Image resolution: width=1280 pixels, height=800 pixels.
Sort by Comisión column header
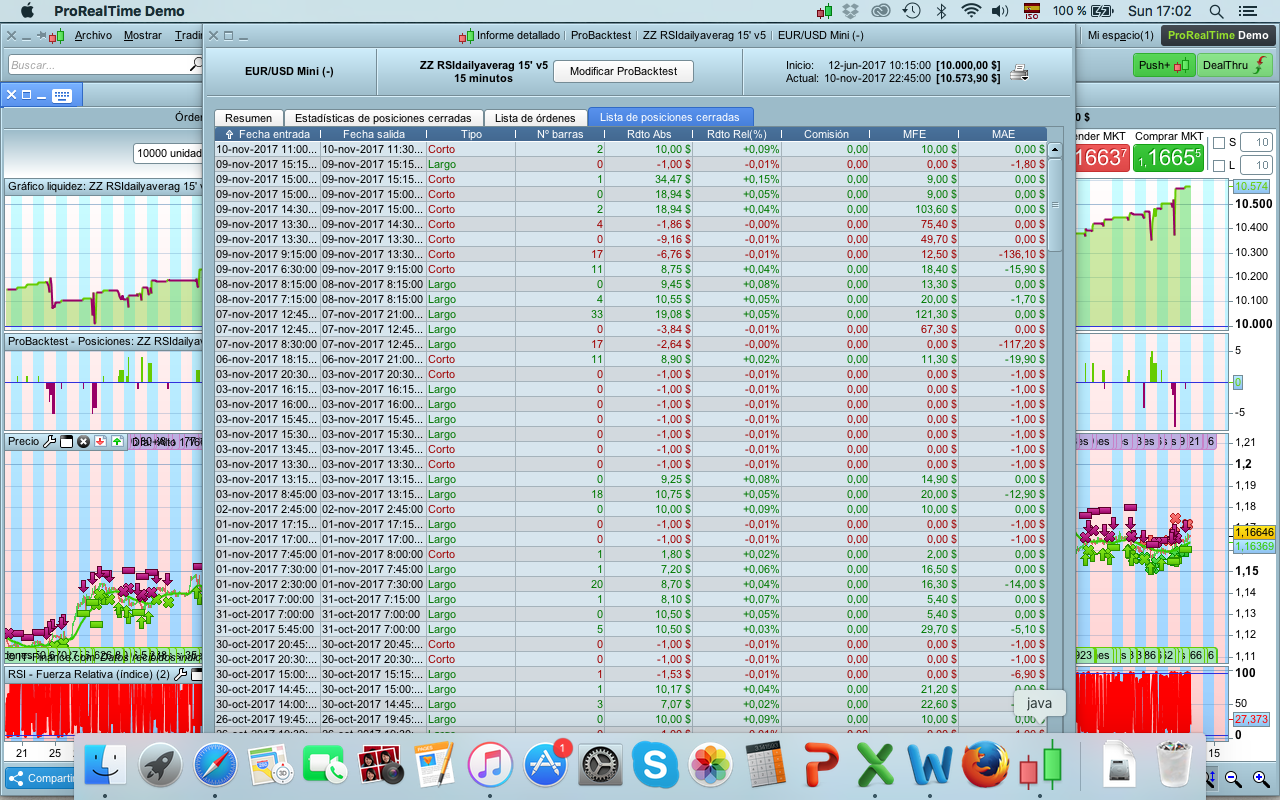point(827,134)
